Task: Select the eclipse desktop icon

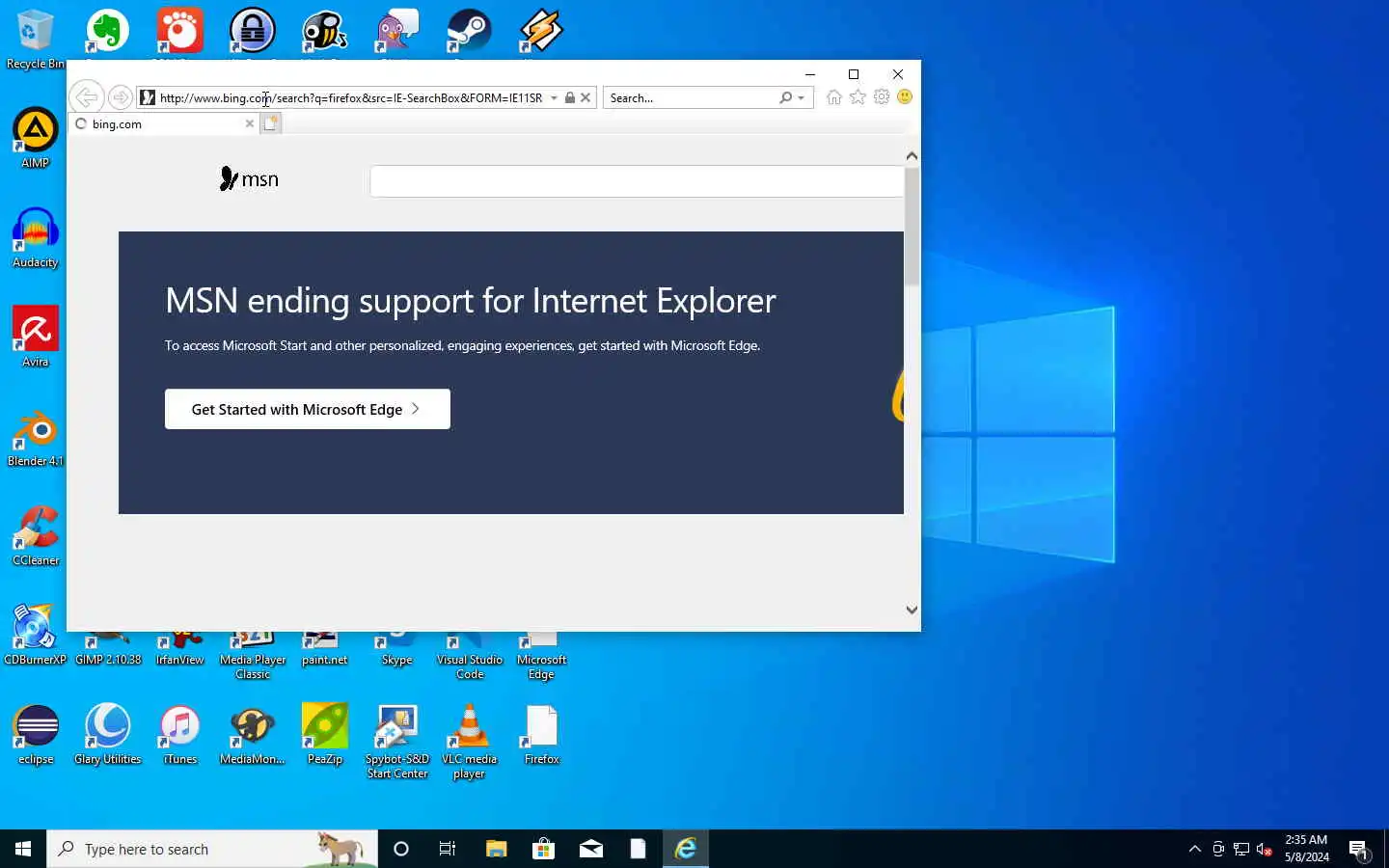Action: click(36, 734)
